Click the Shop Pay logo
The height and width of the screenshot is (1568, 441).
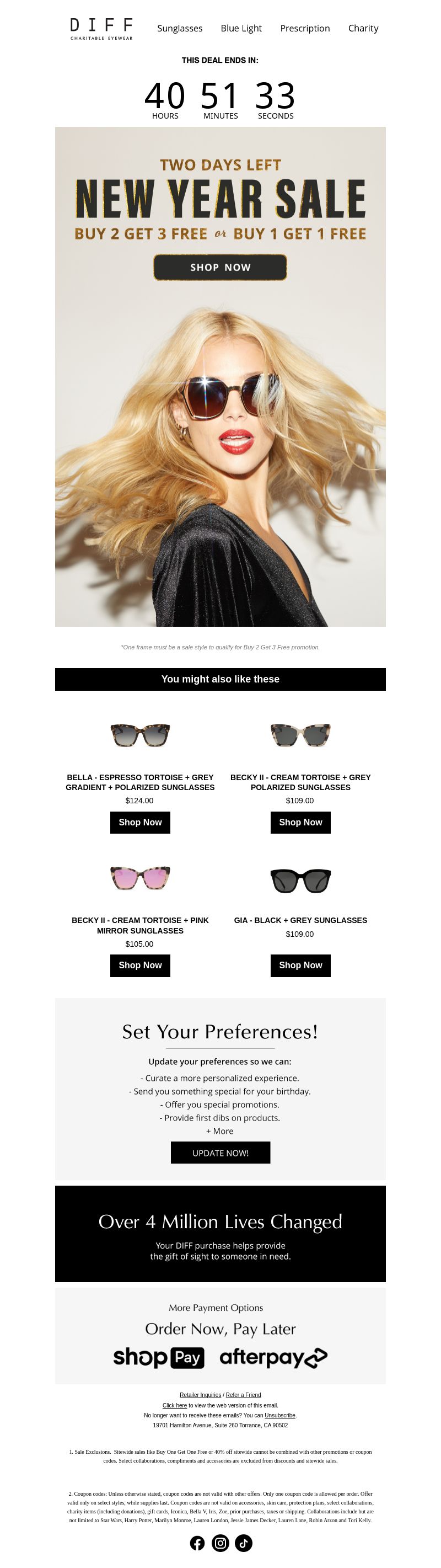click(158, 1357)
